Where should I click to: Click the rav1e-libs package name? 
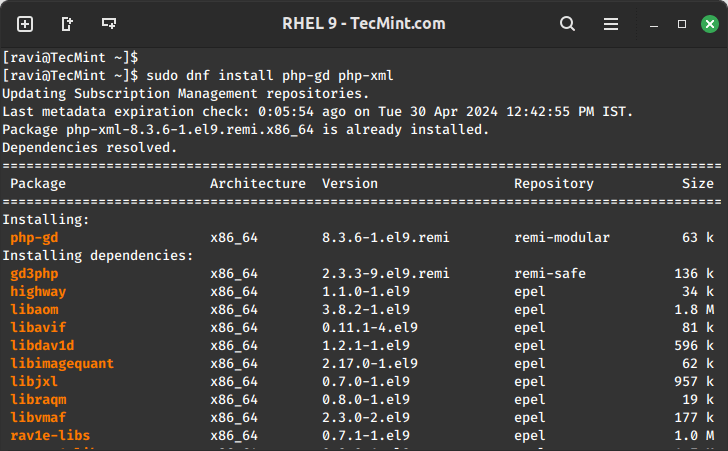tap(50, 435)
